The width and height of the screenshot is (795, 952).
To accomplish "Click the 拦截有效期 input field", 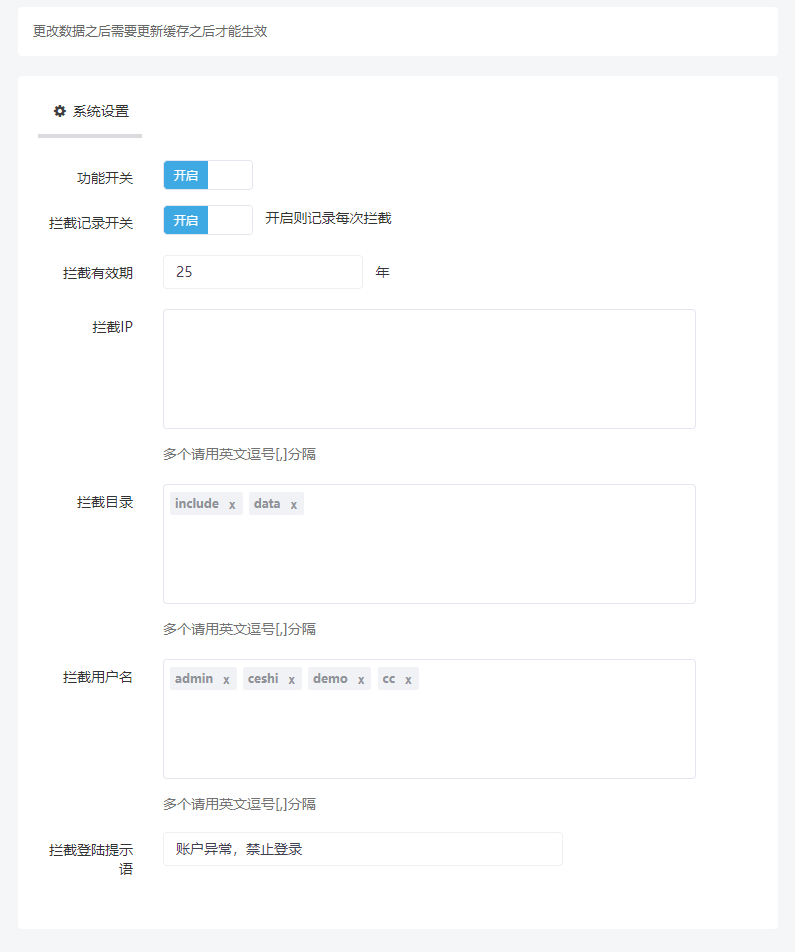I will click(x=262, y=272).
